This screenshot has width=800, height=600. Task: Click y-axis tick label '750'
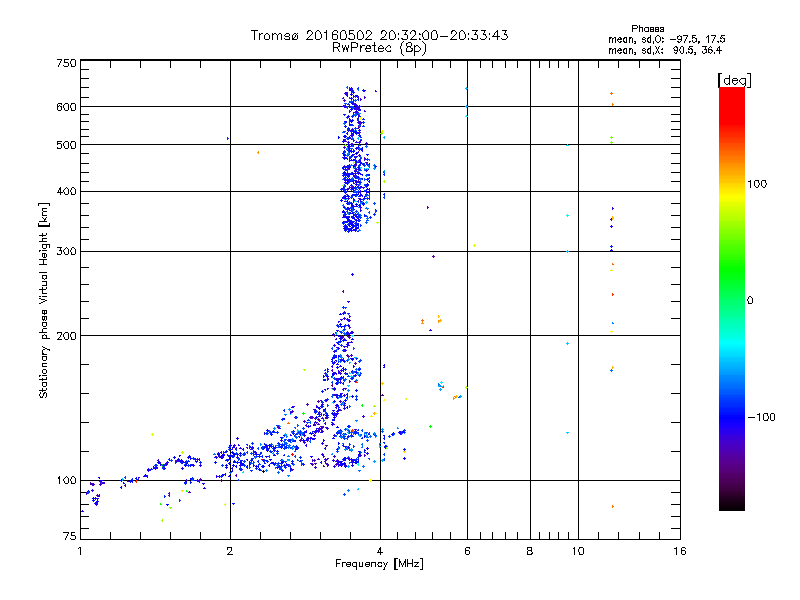coord(66,63)
